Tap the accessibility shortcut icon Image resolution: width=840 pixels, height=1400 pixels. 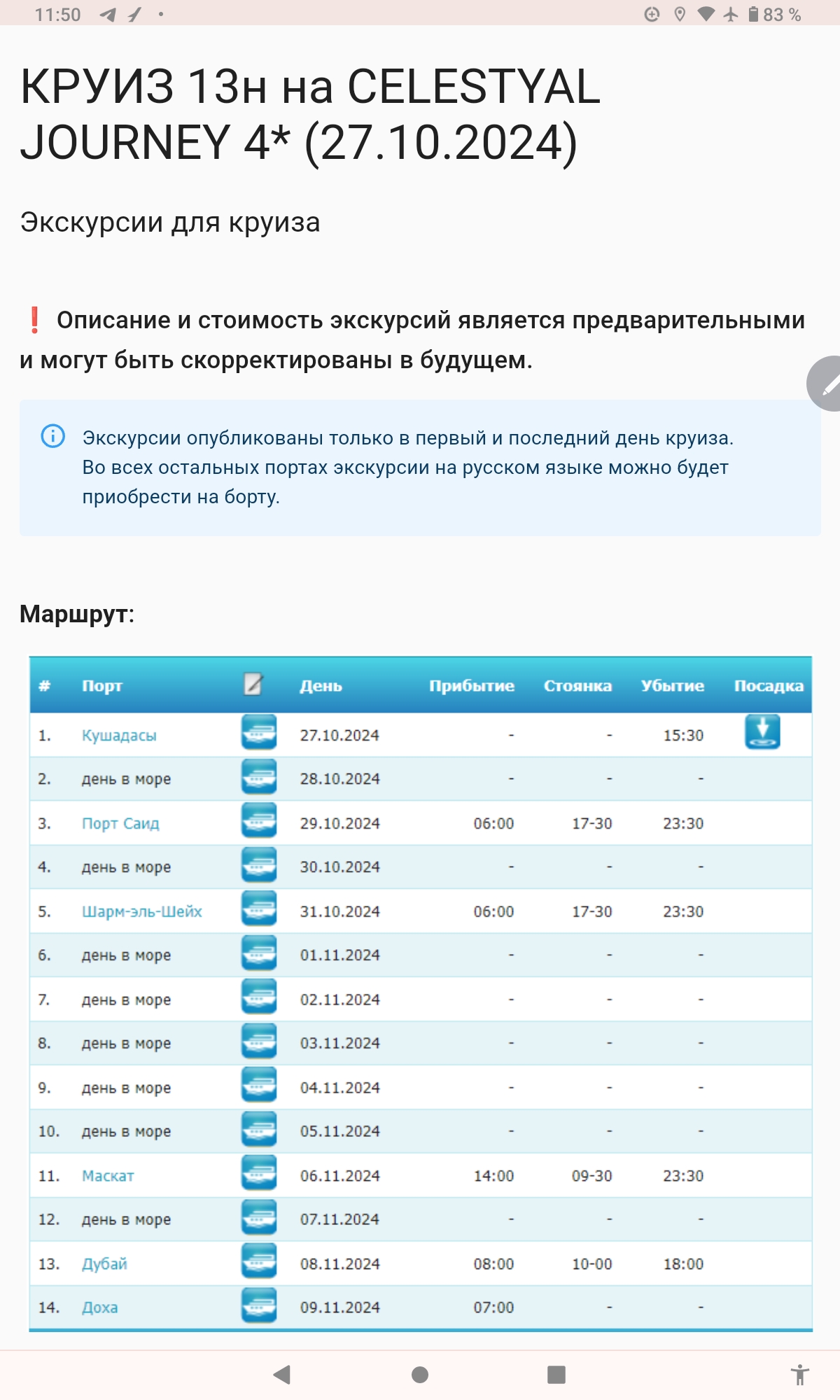pyautogui.click(x=799, y=1375)
